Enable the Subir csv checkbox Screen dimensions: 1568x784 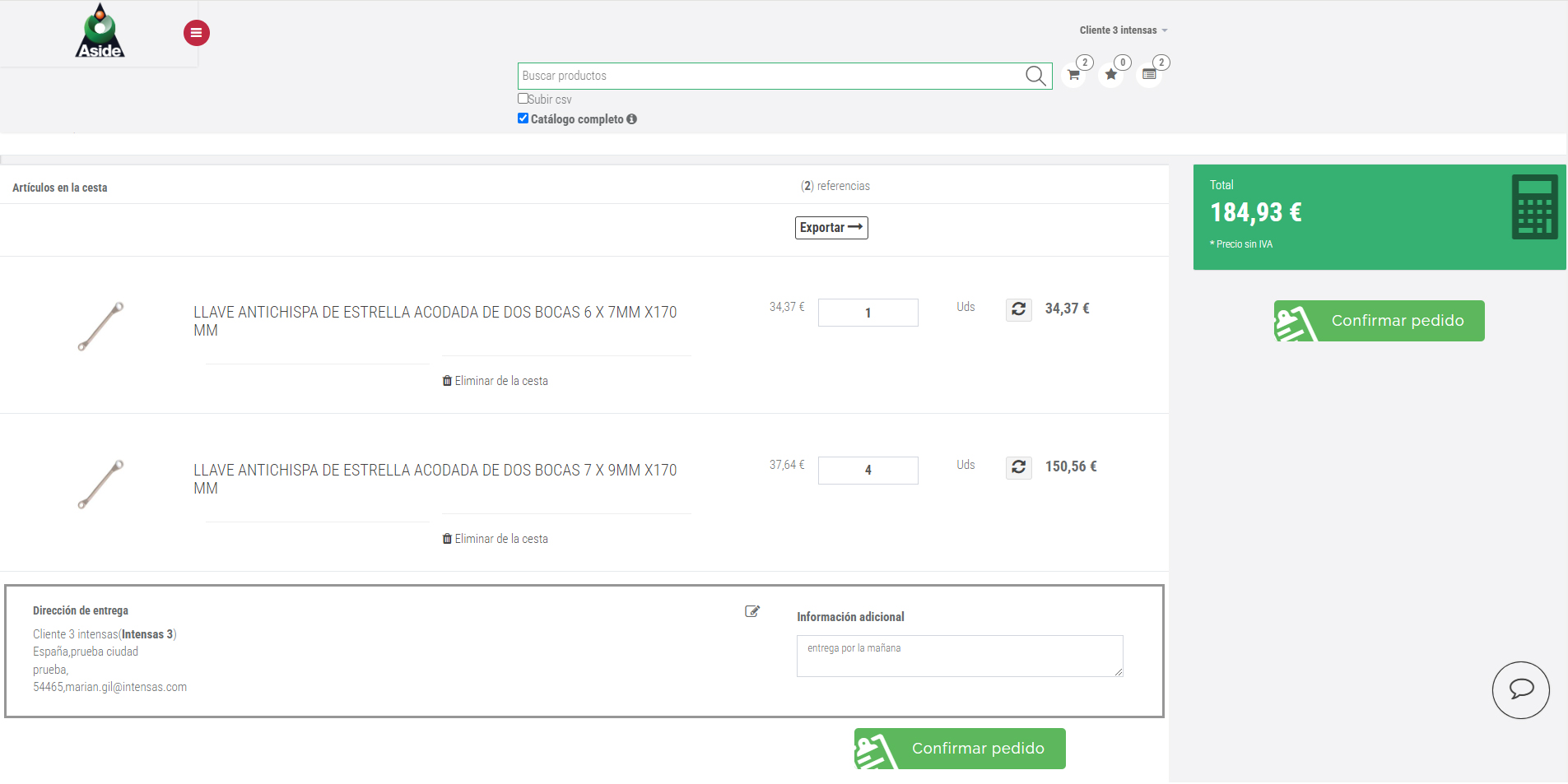pos(523,99)
